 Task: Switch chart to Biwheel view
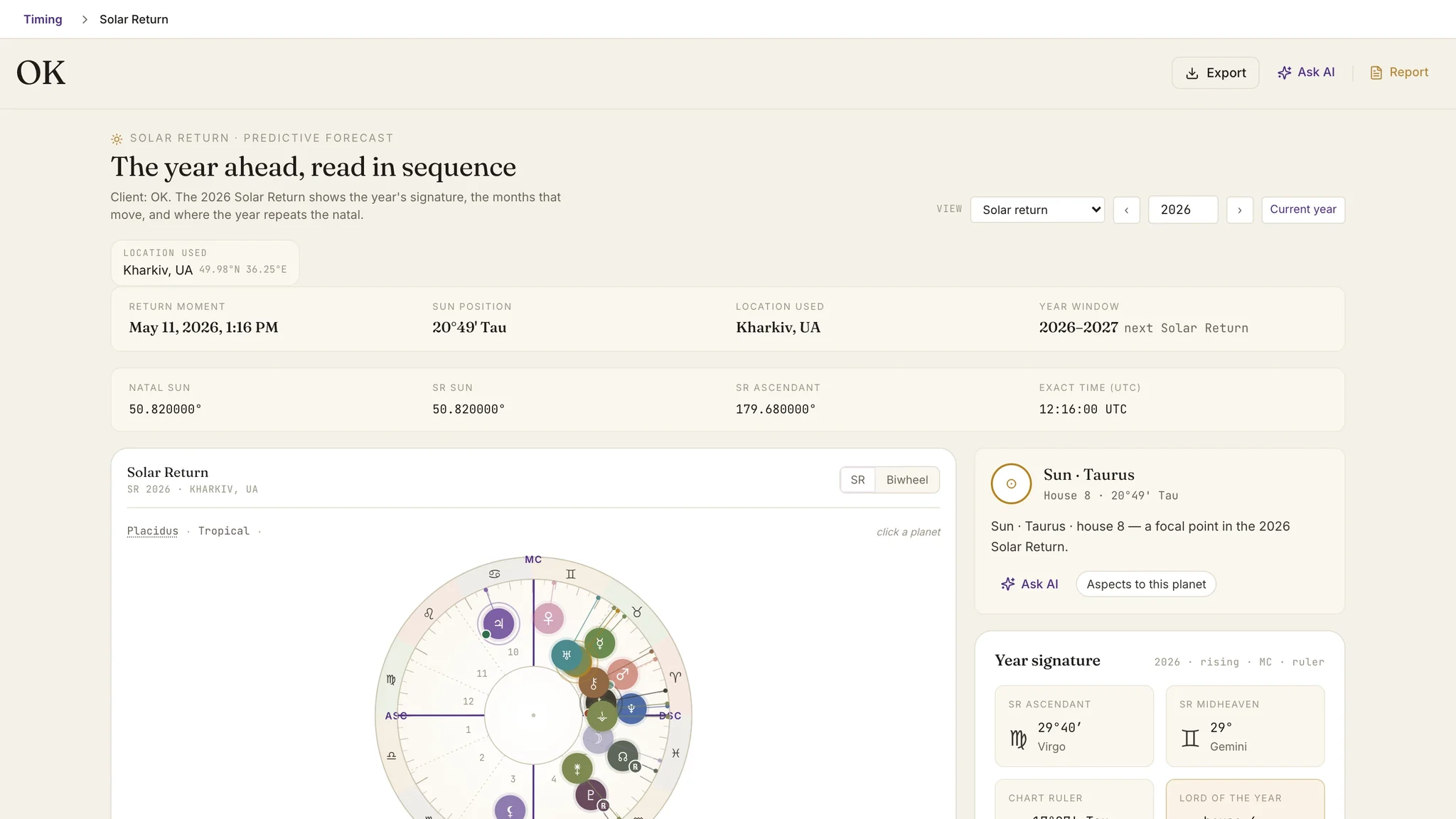point(906,480)
